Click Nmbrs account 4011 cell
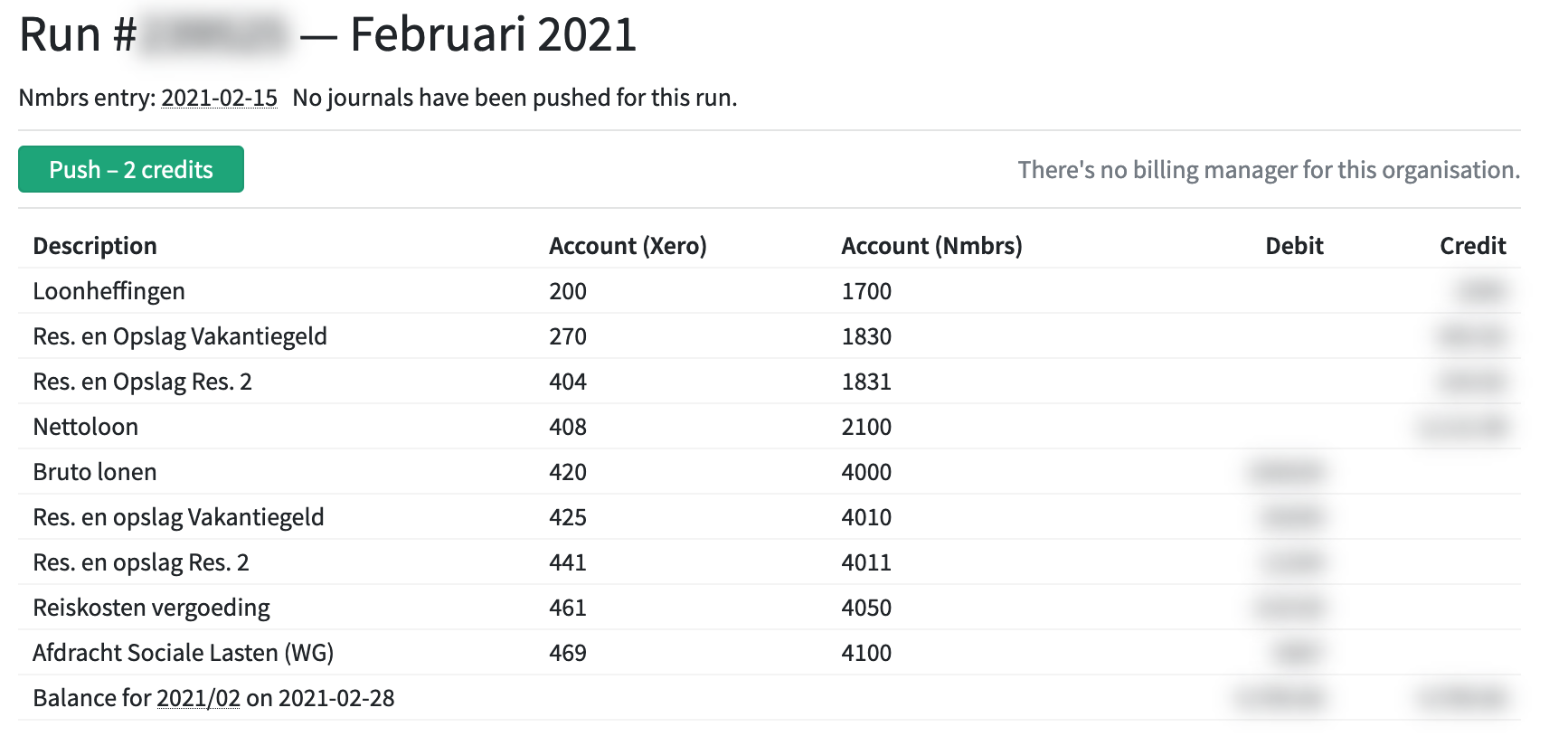Image resolution: width=1568 pixels, height=755 pixels. click(866, 562)
